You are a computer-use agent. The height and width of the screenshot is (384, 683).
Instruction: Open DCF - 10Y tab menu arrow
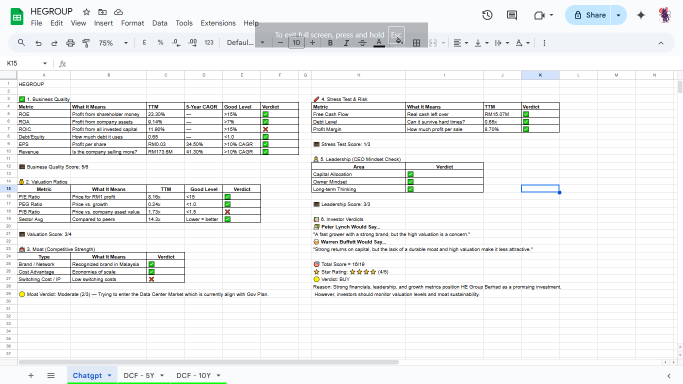point(218,375)
